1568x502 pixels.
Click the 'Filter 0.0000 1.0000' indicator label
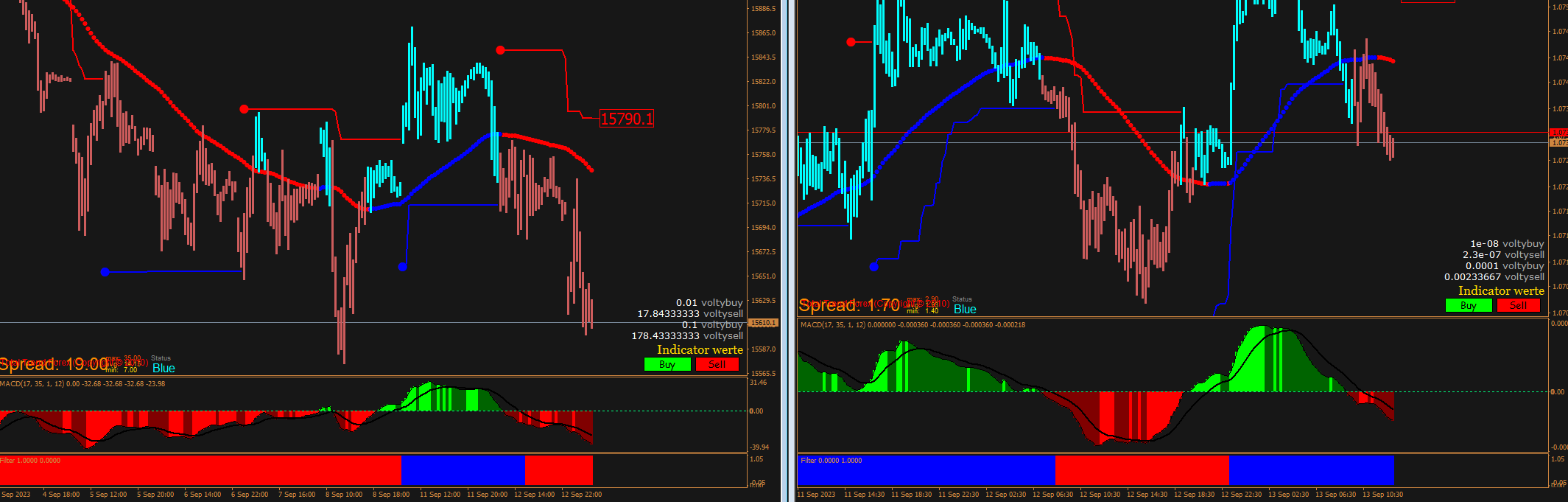click(x=831, y=461)
